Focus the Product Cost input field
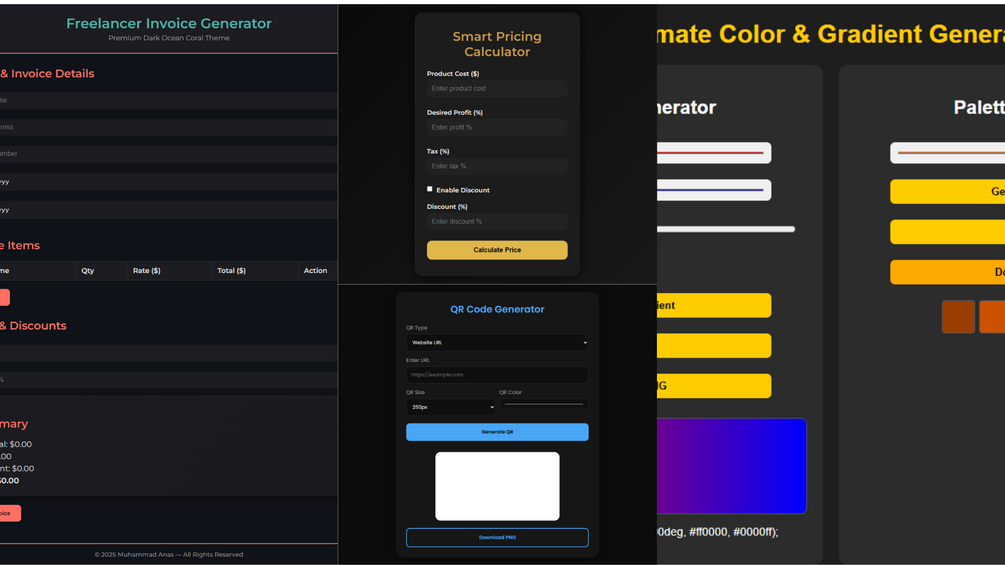The image size is (1005, 565). pyautogui.click(x=497, y=88)
